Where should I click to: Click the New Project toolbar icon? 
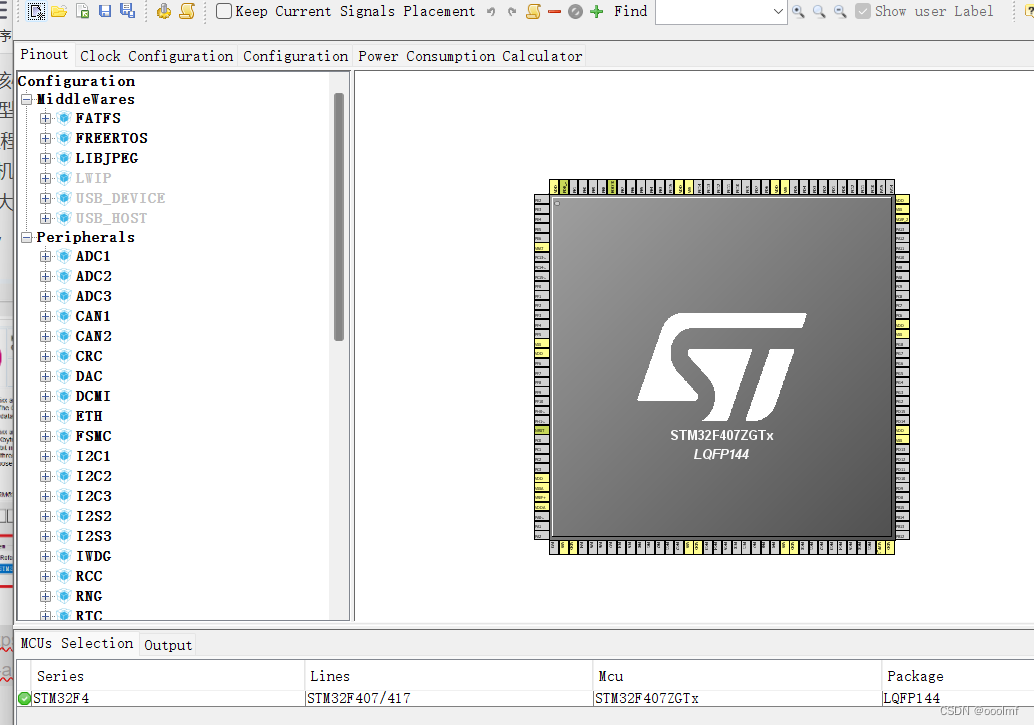[x=36, y=11]
